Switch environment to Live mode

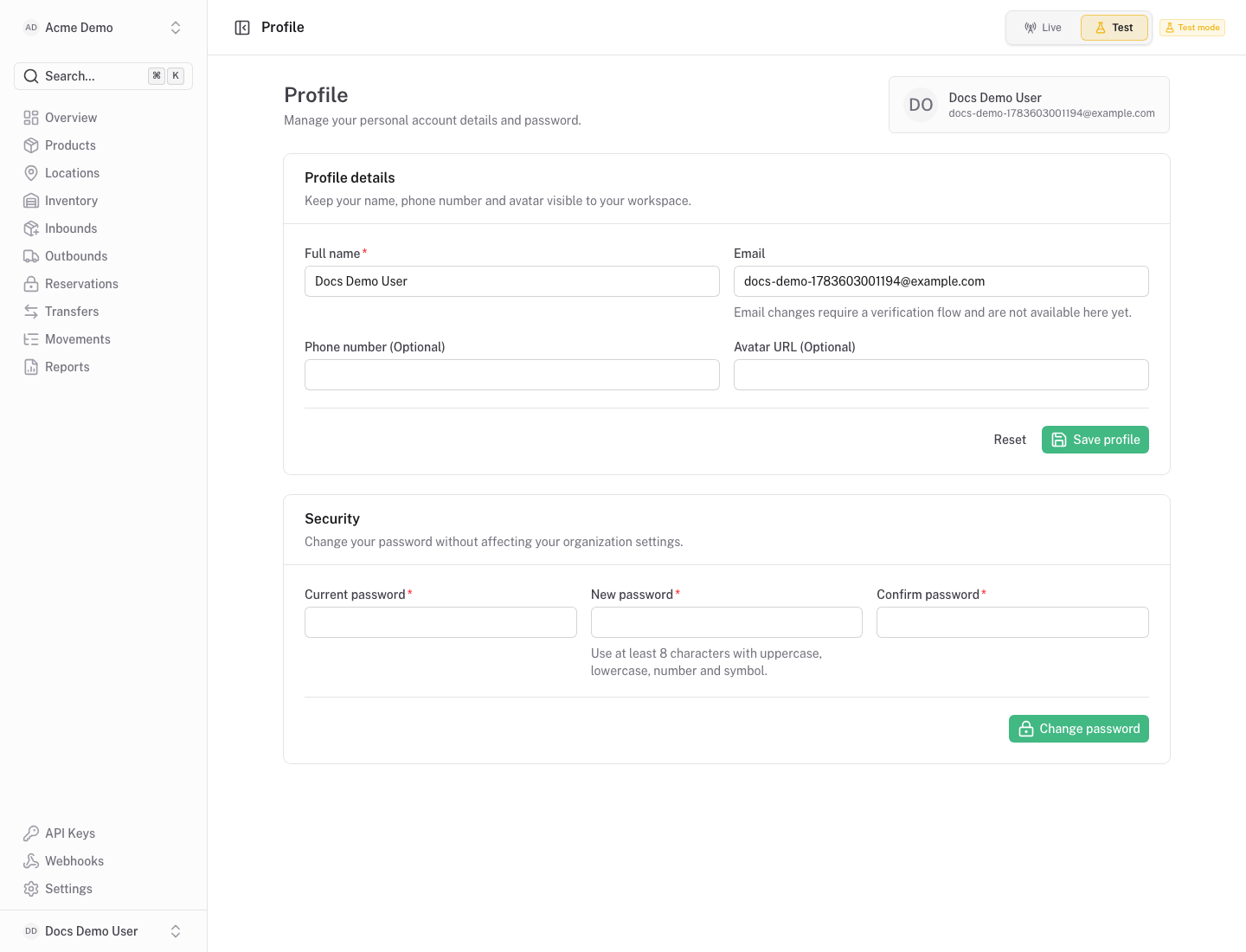(x=1044, y=28)
